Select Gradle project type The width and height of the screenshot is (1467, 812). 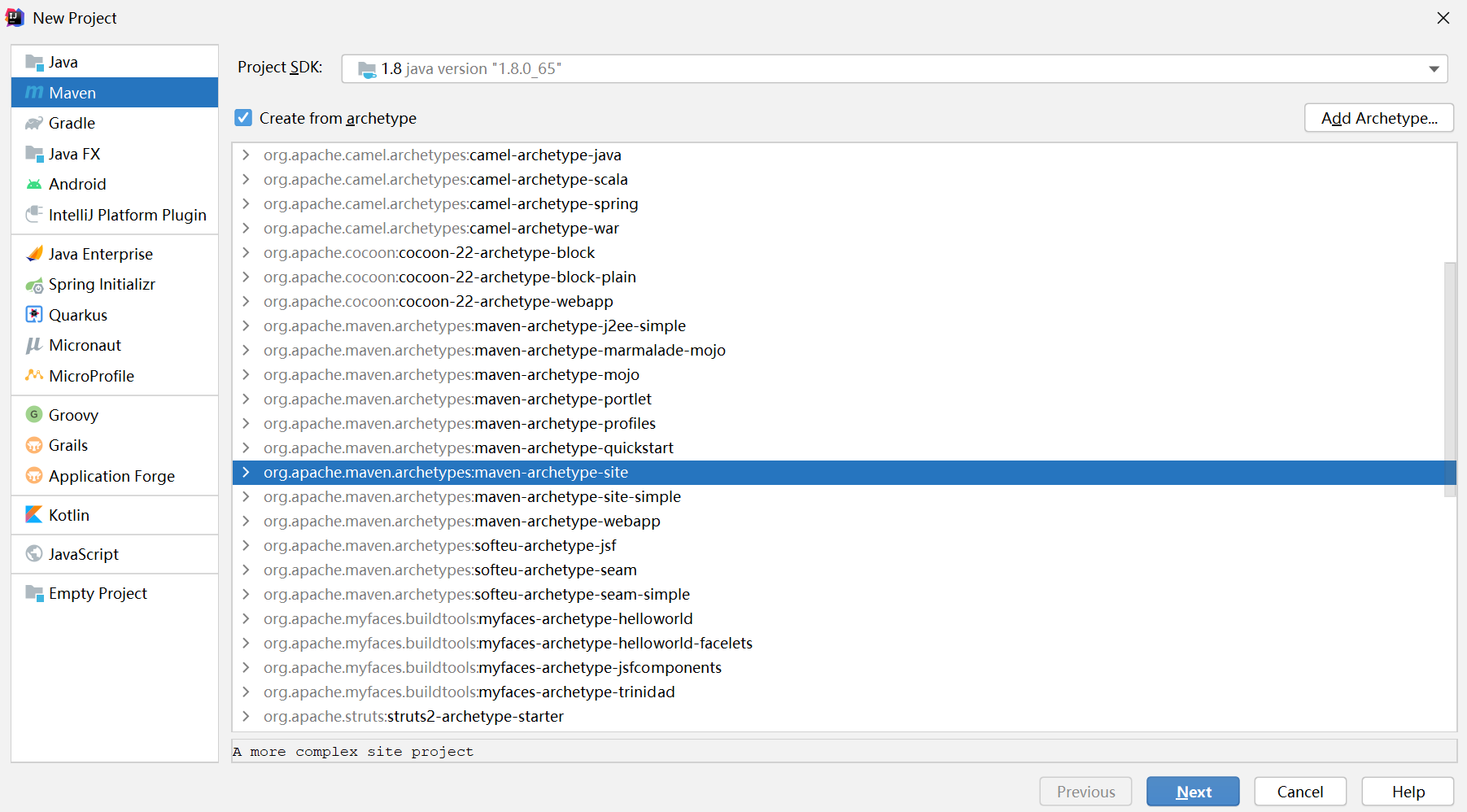point(115,124)
